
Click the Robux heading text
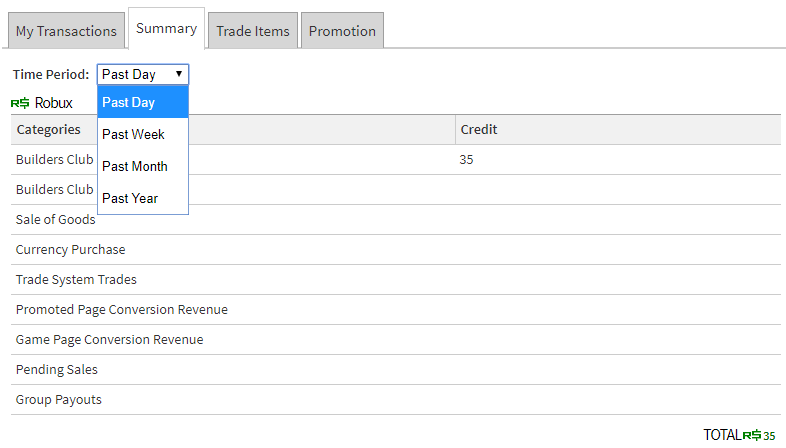click(54, 103)
